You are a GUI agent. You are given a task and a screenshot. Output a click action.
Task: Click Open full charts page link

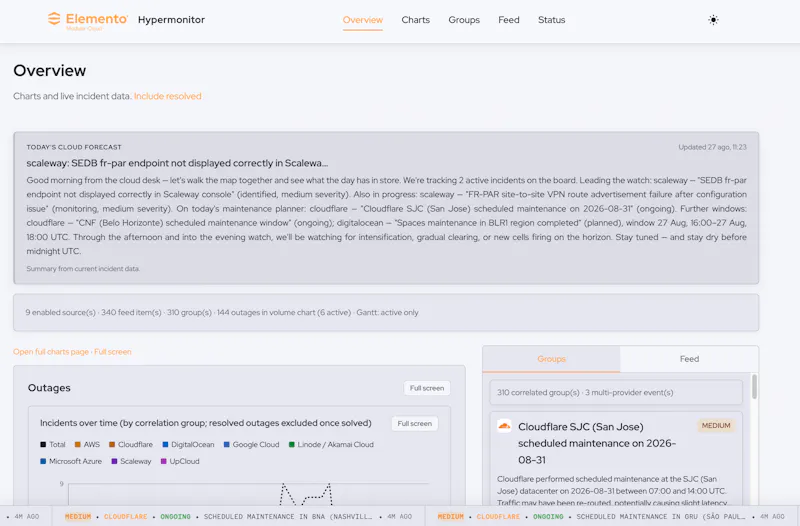(x=51, y=352)
